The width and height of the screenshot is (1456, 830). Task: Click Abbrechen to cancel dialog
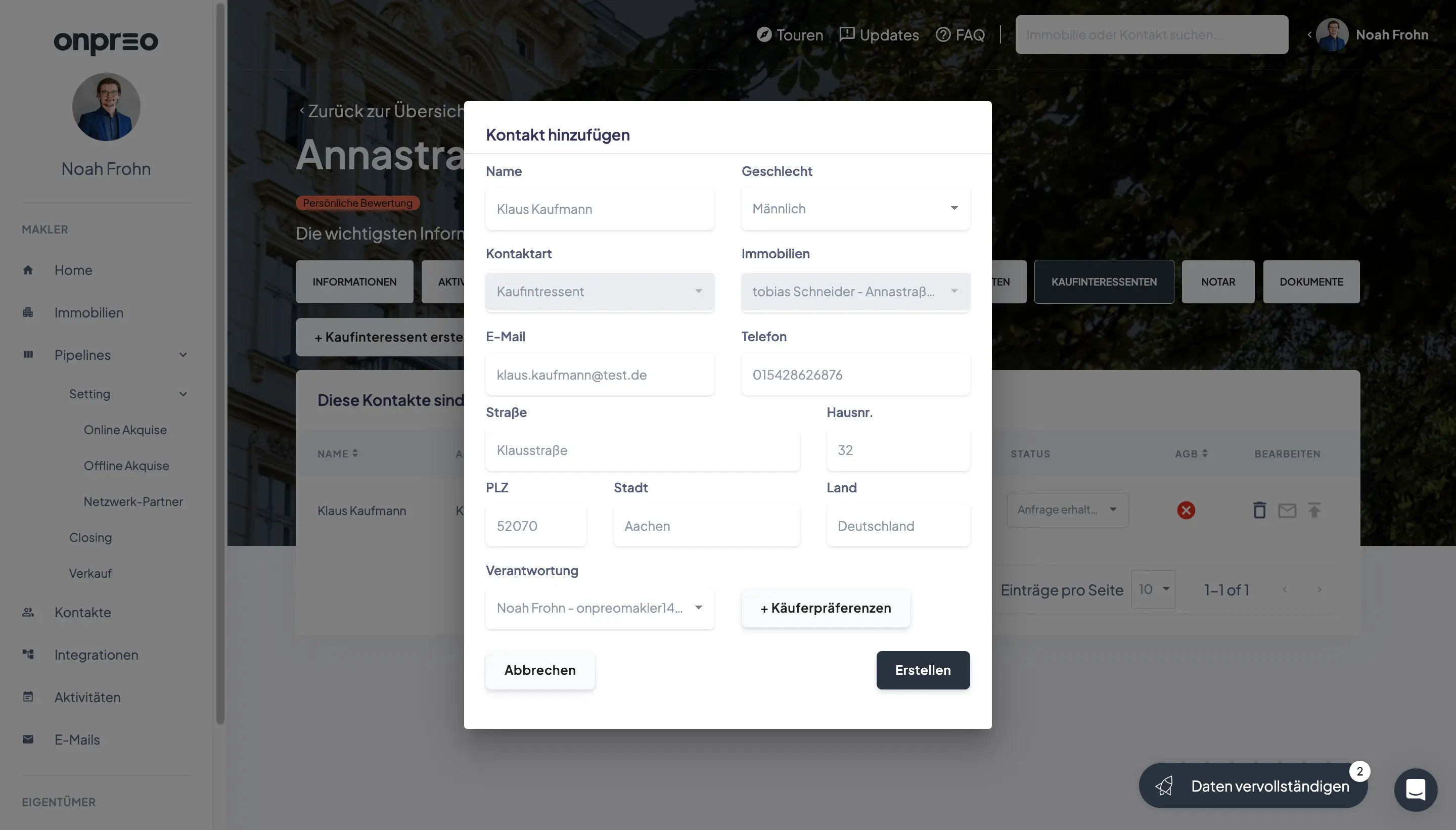(539, 670)
